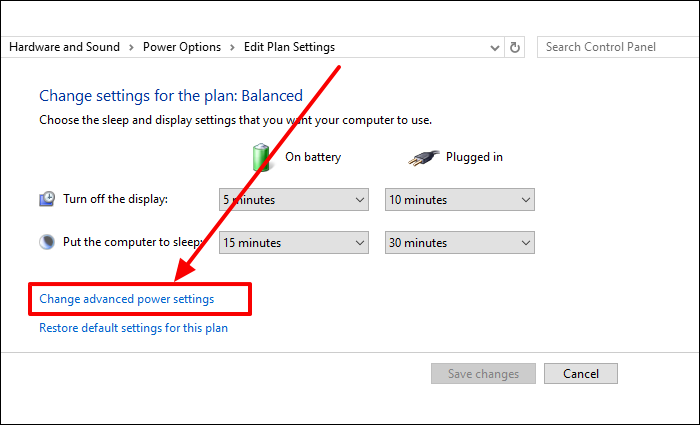The width and height of the screenshot is (700, 425).
Task: Click the monitor icon beside 'Turn off the display'
Action: tap(48, 199)
